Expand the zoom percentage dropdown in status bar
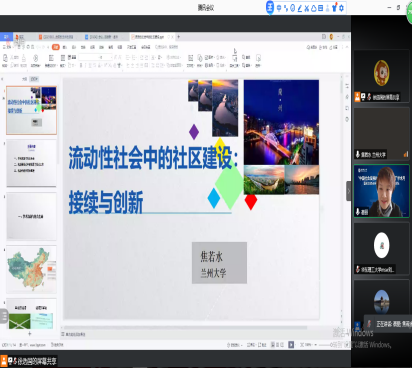Viewport: 412px width, 368px height. [x=315, y=345]
